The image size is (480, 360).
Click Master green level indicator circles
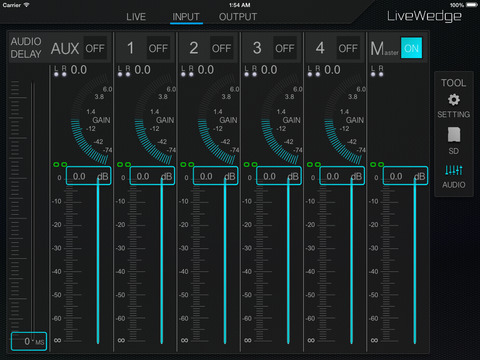[x=377, y=164]
